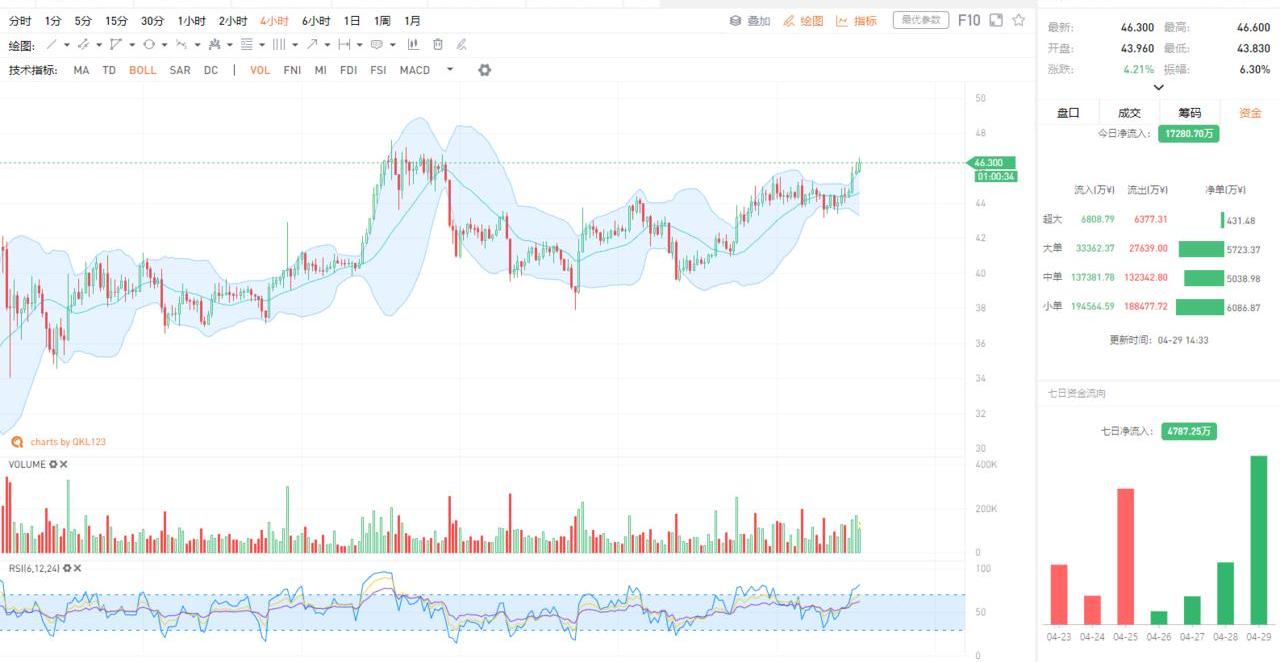Click the 最优参数 button
The width and height of the screenshot is (1280, 662).
[x=920, y=20]
